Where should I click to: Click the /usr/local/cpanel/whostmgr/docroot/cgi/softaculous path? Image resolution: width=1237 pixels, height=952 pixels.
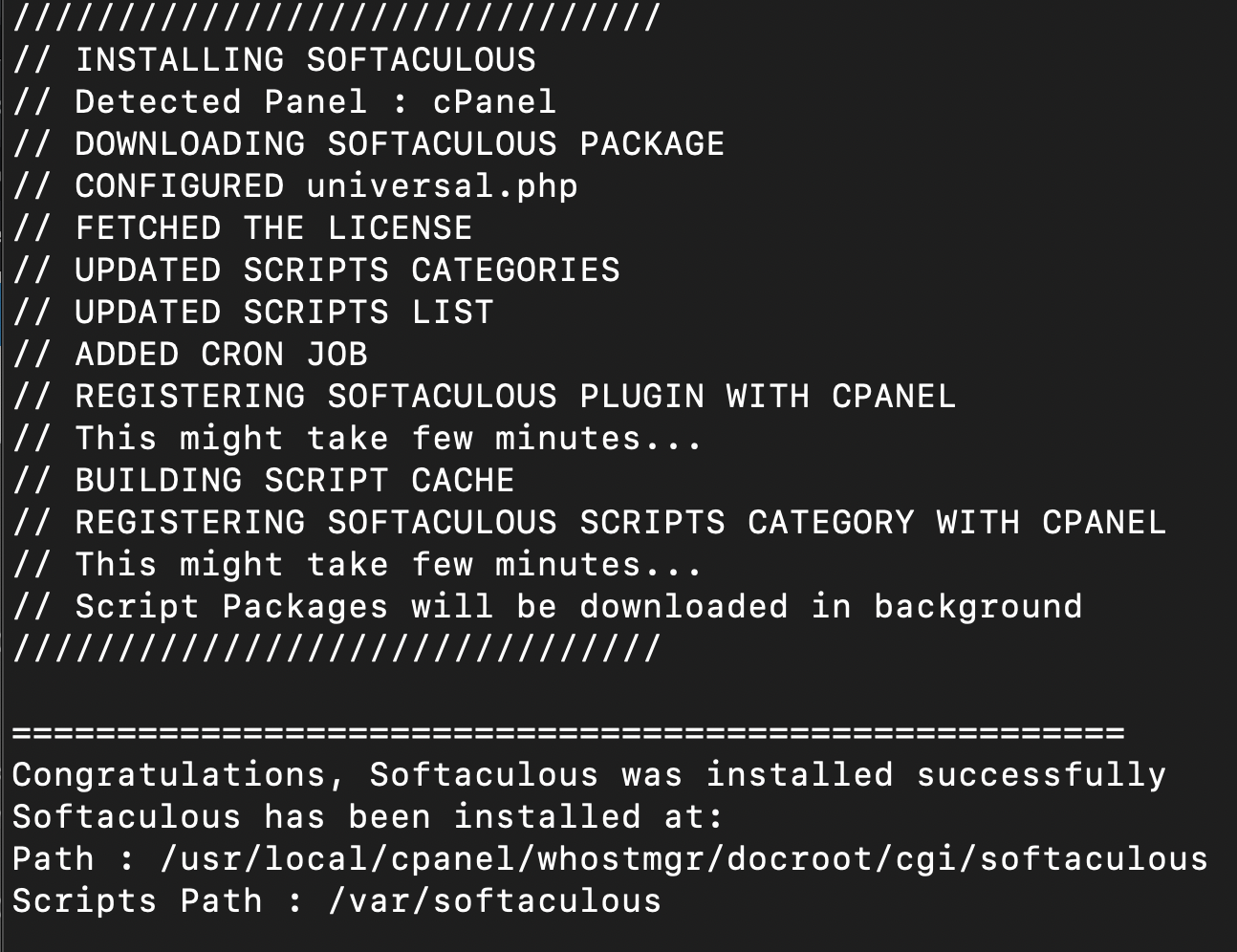[684, 859]
